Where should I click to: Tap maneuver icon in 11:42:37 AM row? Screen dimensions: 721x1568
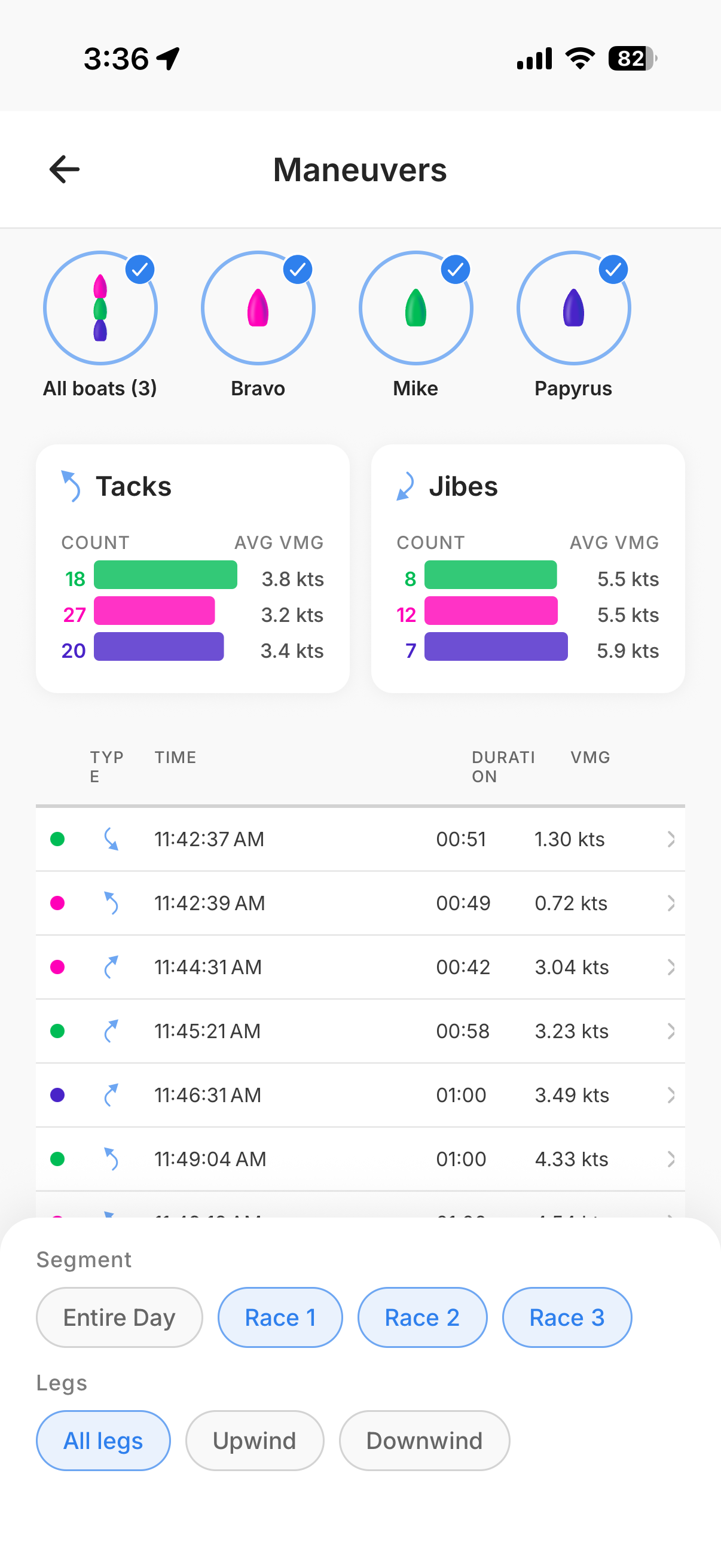[x=111, y=839]
